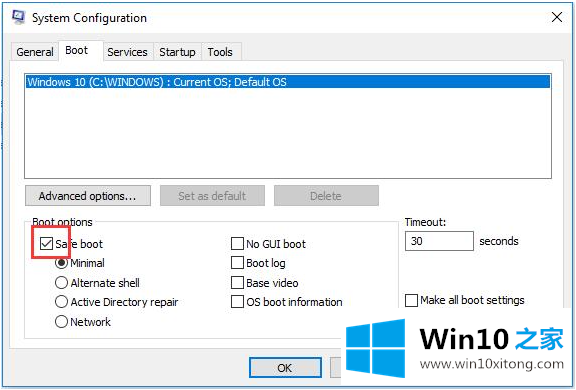
Task: Click the Timeout seconds input field
Action: coord(439,241)
